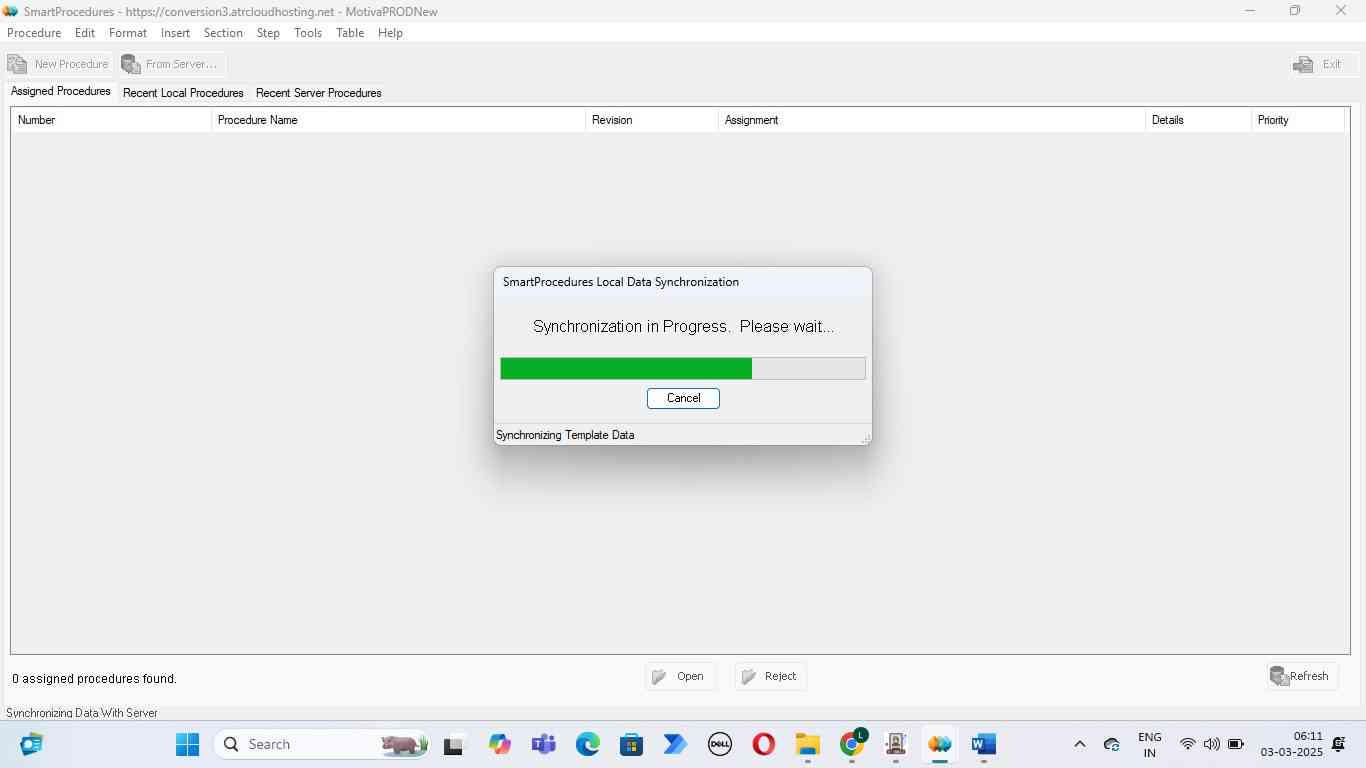Open SmartProcedures app icon in taskbar
The height and width of the screenshot is (768, 1366).
coord(939,744)
